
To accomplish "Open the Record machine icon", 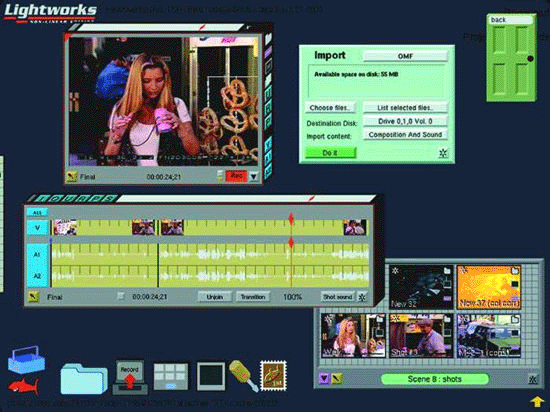I will point(130,377).
